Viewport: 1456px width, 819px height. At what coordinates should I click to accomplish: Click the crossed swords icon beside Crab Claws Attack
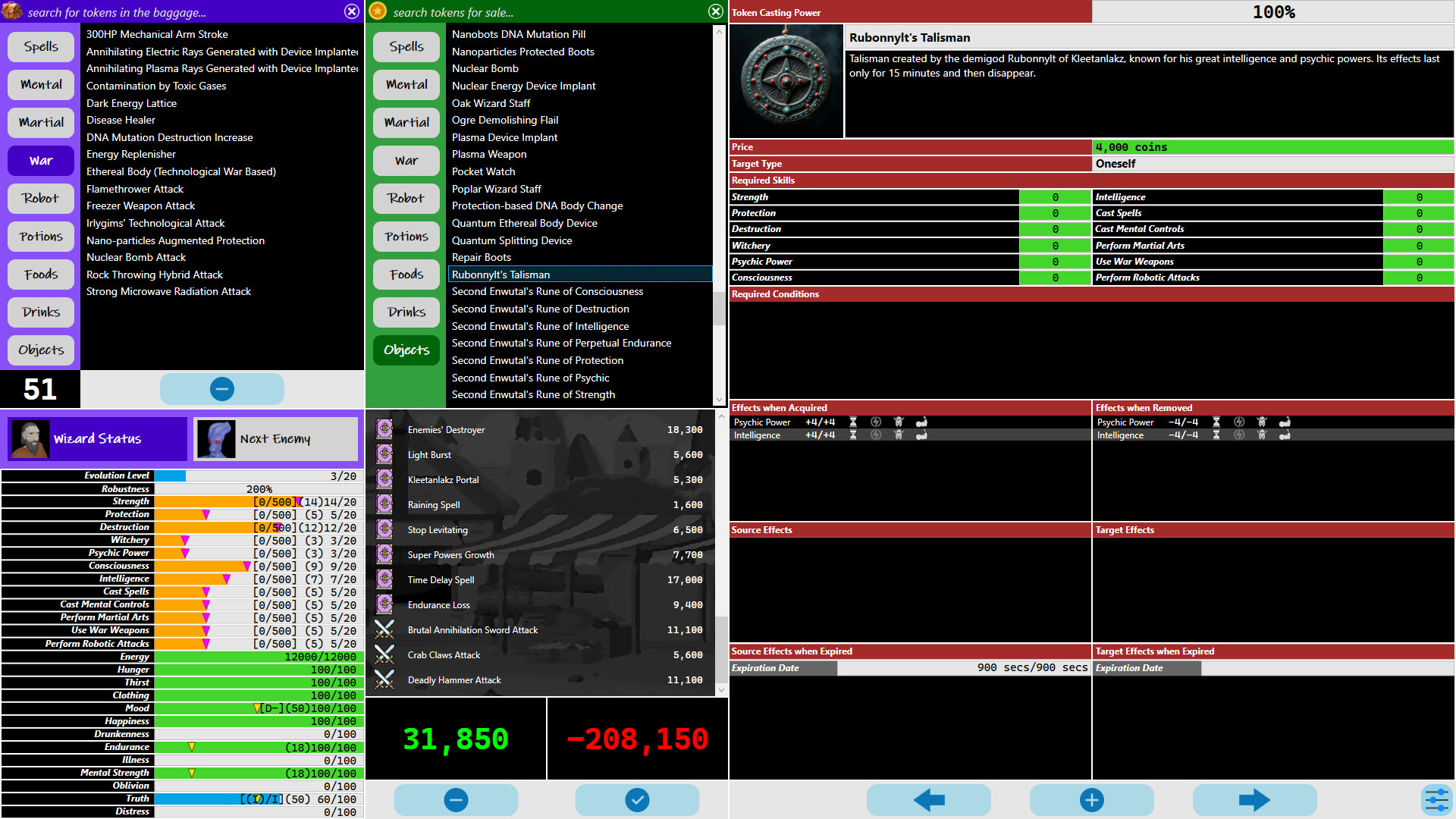click(384, 654)
